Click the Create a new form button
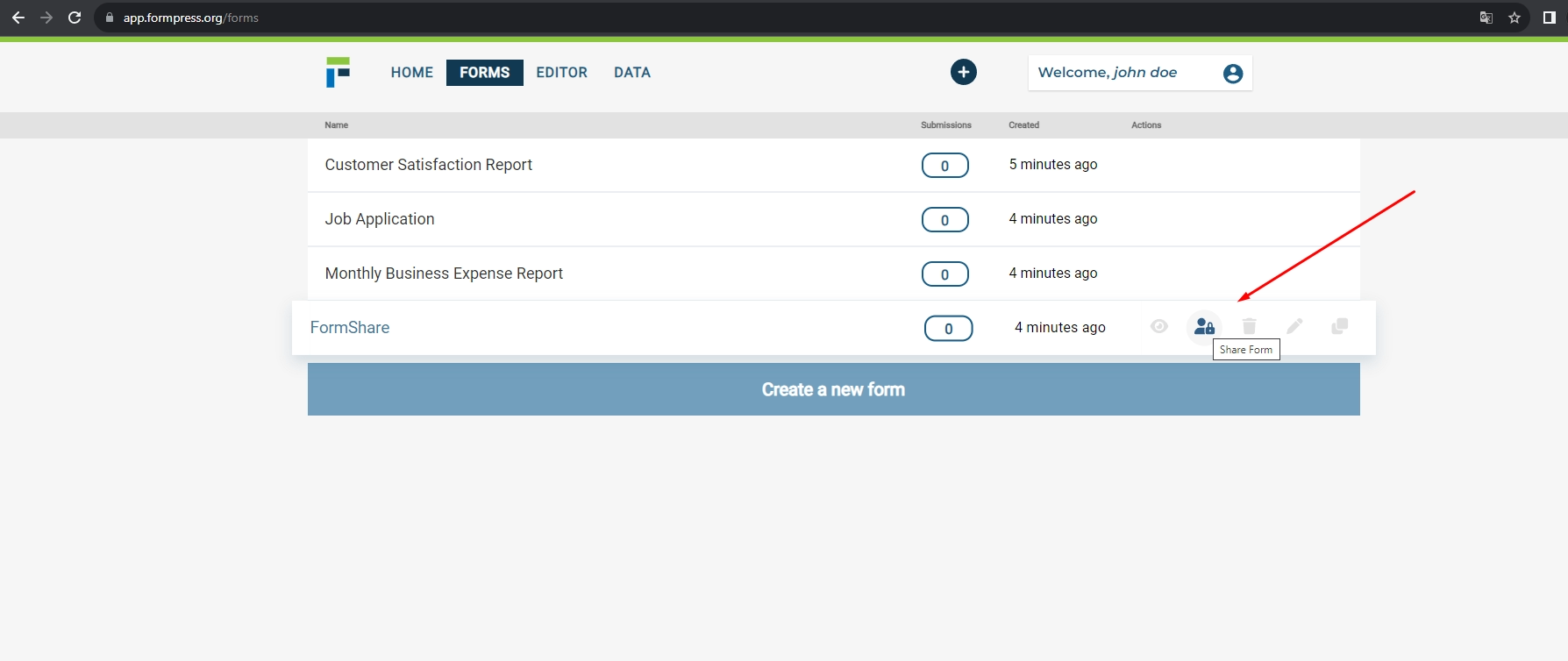1568x661 pixels. coord(834,389)
